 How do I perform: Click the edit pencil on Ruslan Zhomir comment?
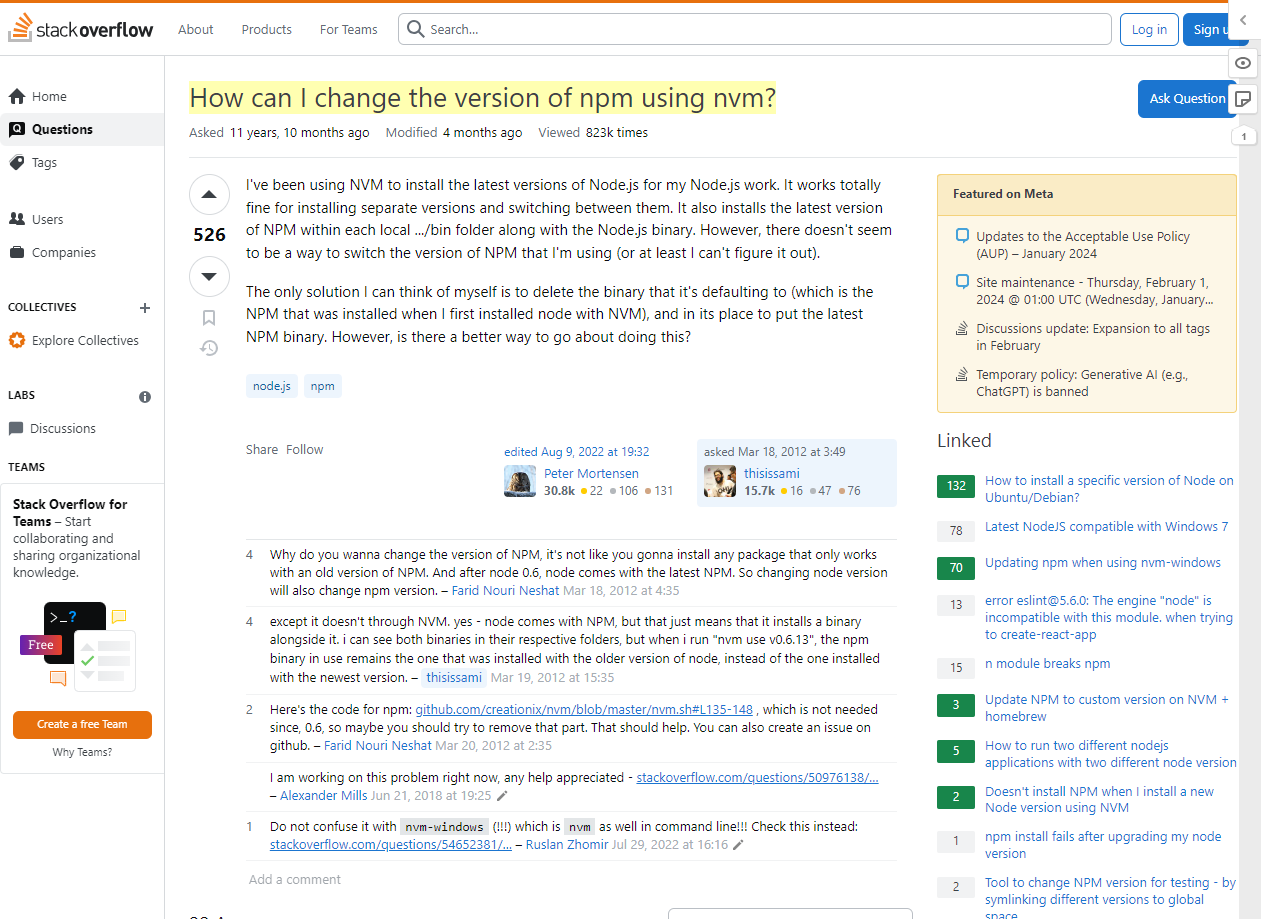click(738, 845)
